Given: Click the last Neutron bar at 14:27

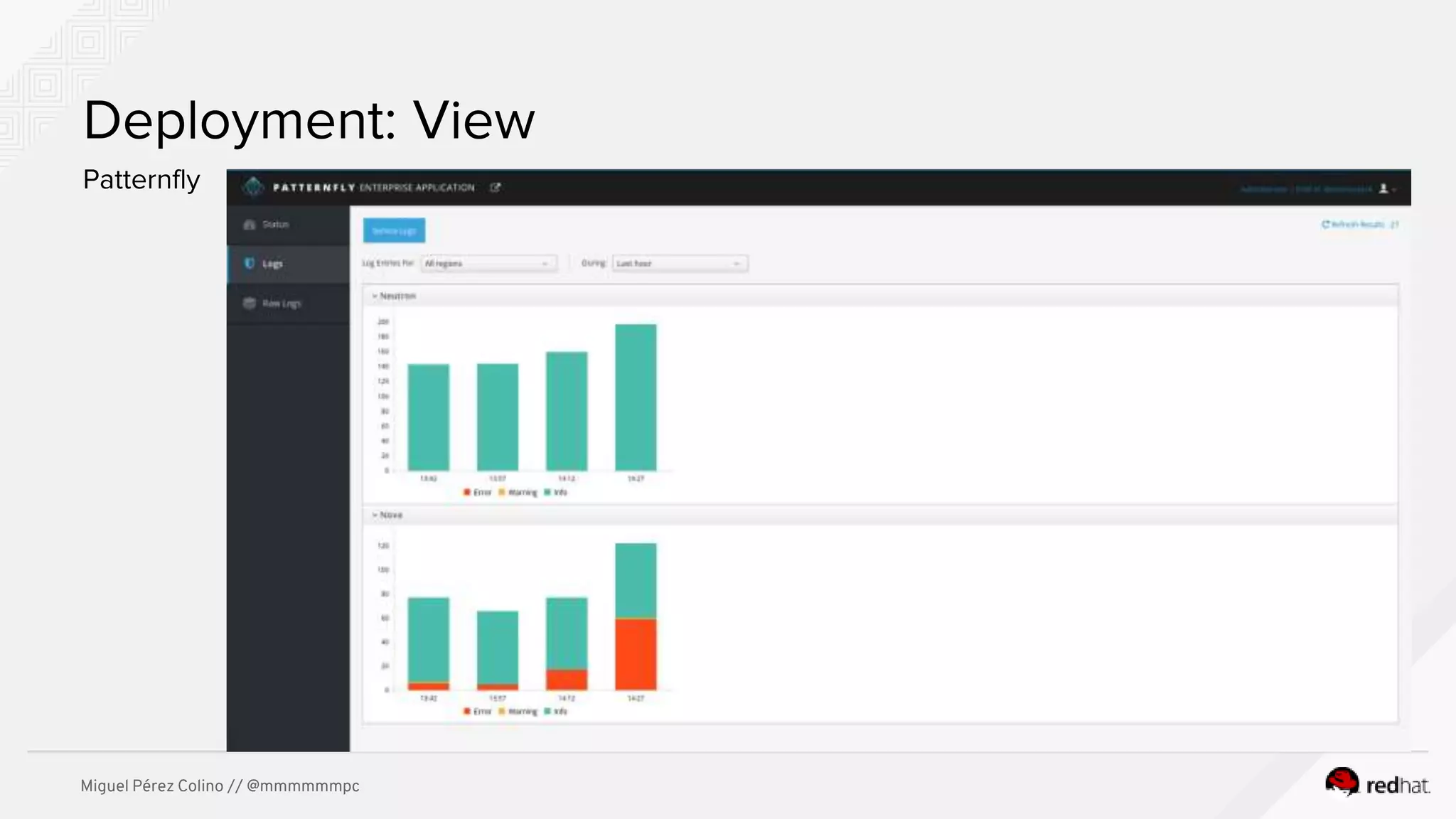Looking at the screenshot, I should tap(636, 397).
